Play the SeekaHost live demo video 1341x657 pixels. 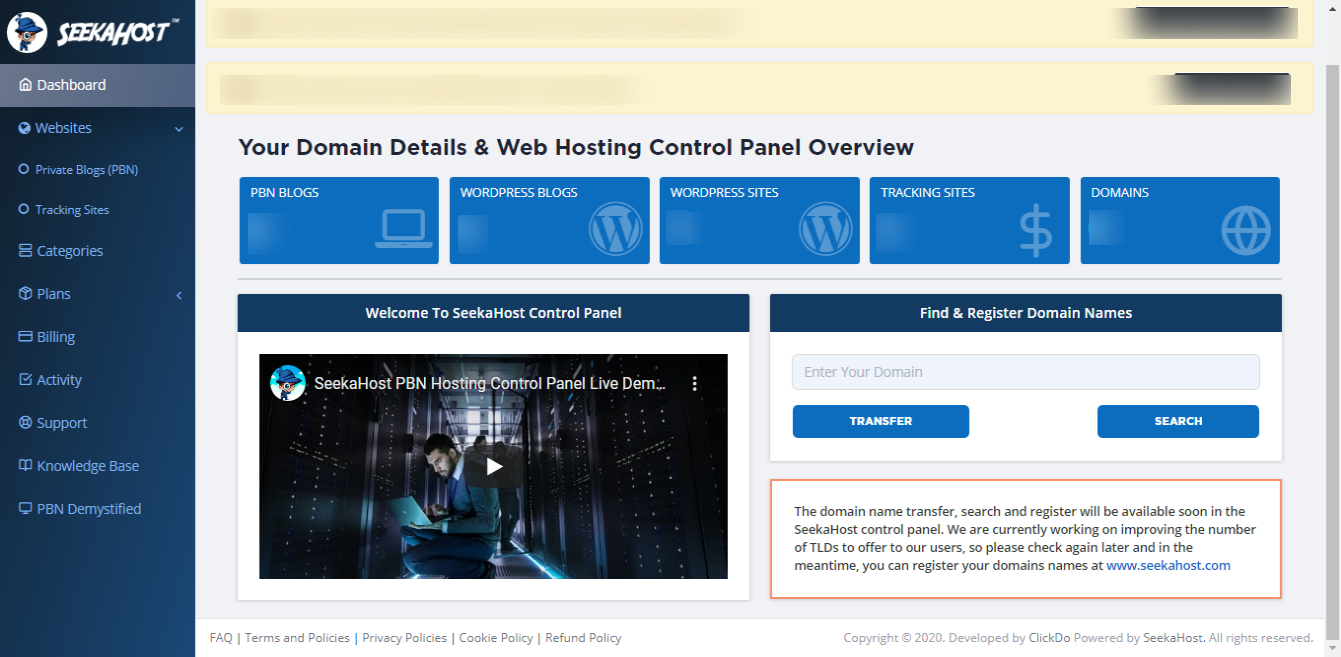(494, 466)
